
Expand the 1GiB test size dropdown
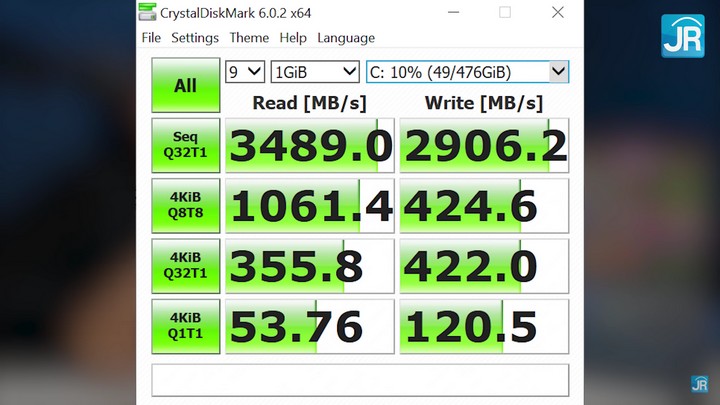tap(315, 72)
